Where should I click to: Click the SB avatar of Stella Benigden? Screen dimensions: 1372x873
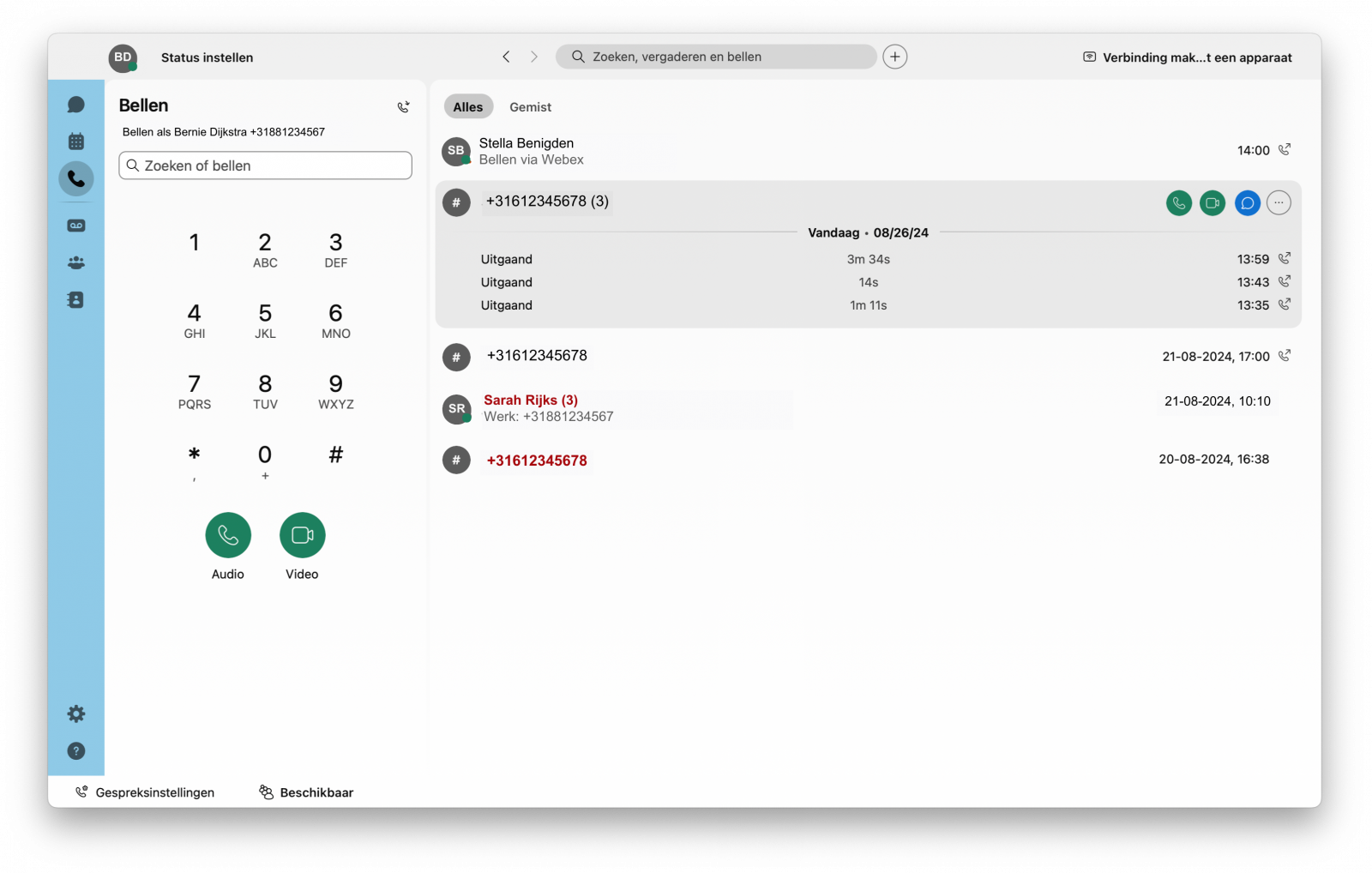click(456, 151)
